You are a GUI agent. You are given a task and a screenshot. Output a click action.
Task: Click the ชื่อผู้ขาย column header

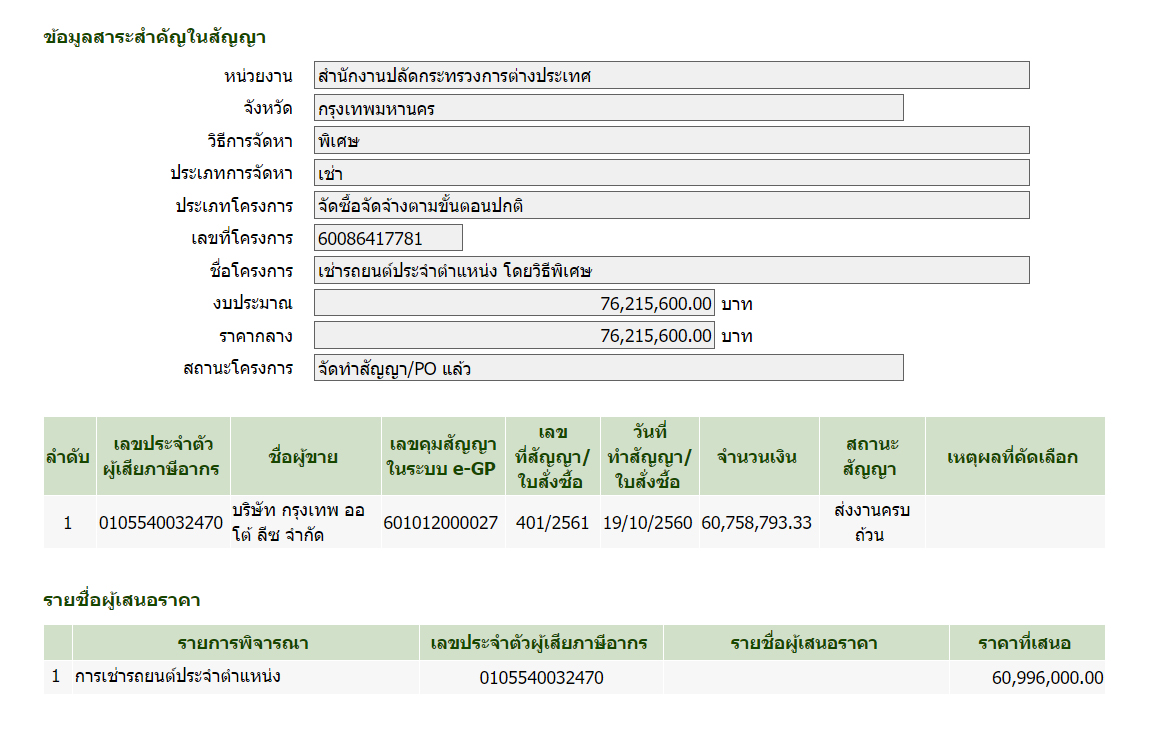pos(304,457)
